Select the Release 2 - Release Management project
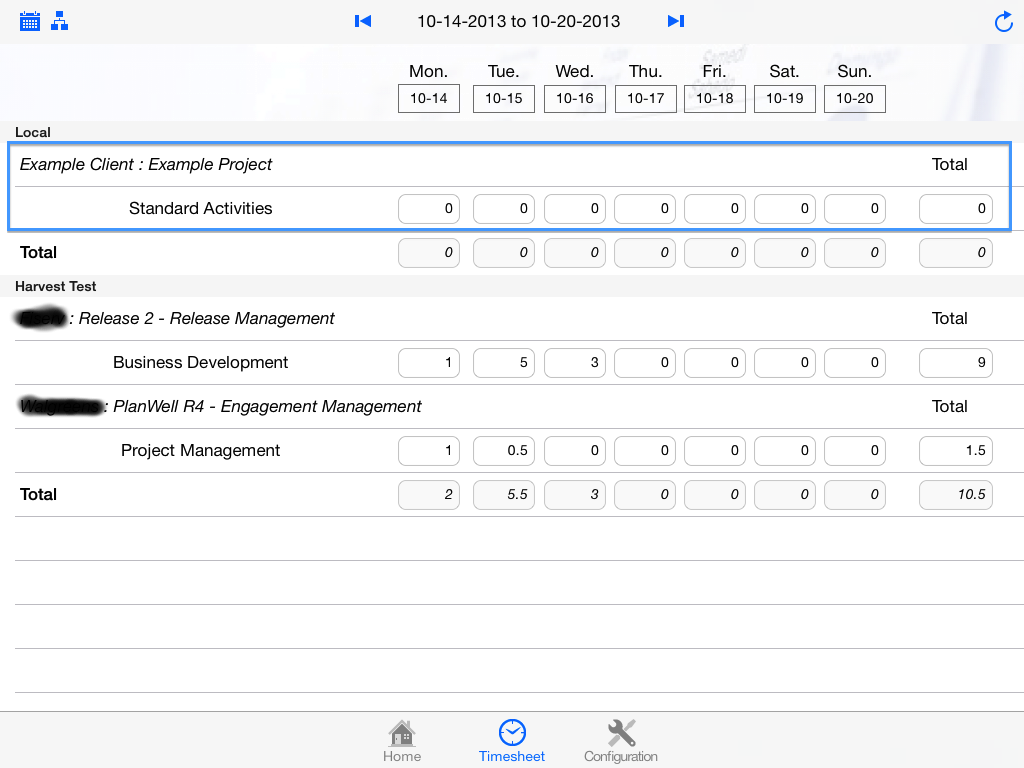Viewport: 1024px width, 768px height. pyautogui.click(x=206, y=319)
